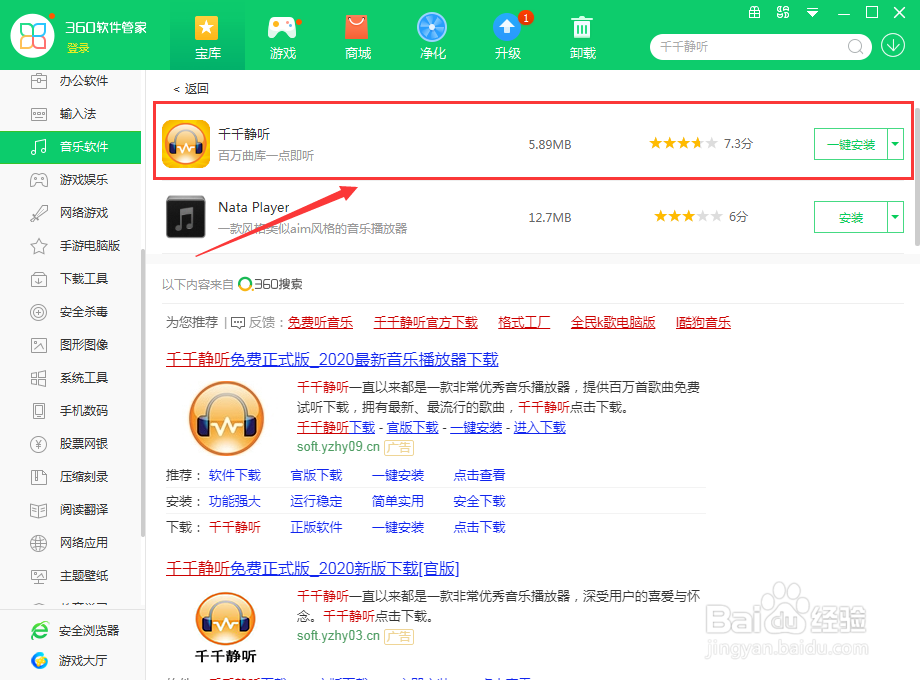
Task: Select 输入法 keyboard category
Action: (70, 114)
